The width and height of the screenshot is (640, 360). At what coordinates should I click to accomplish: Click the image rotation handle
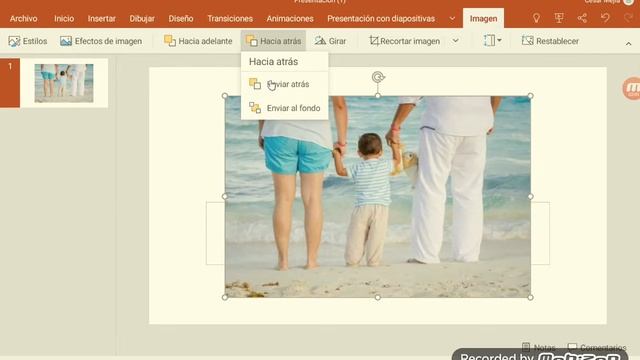(378, 77)
